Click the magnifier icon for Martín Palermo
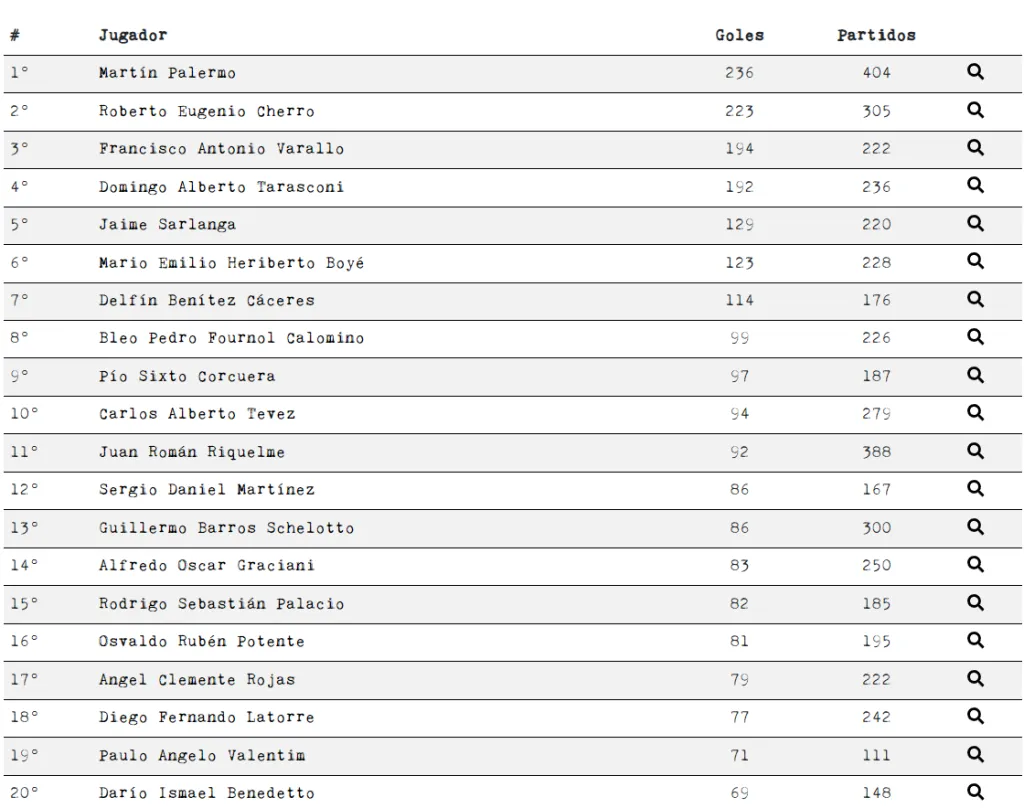 [x=975, y=72]
